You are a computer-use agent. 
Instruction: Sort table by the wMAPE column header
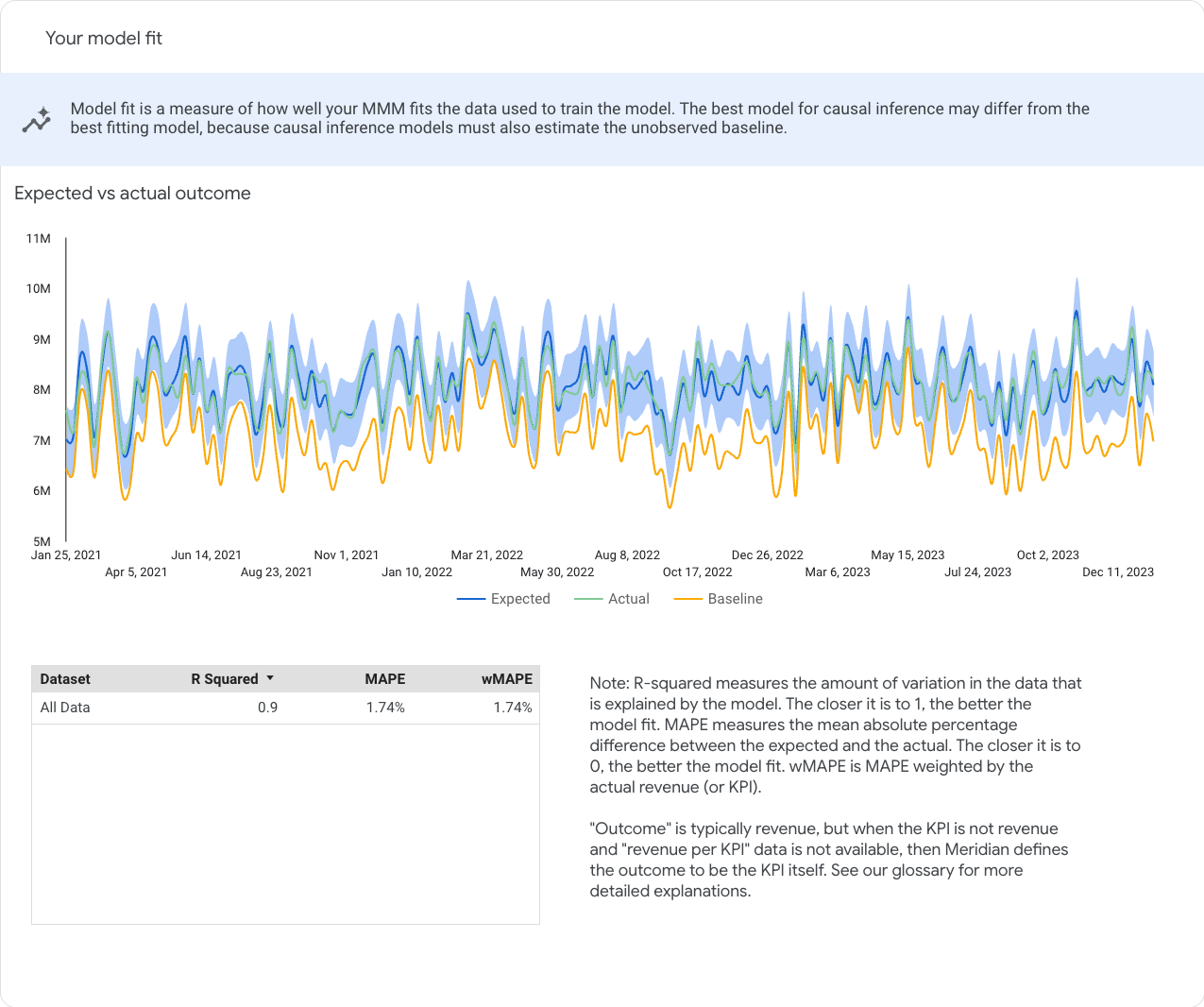(x=506, y=679)
